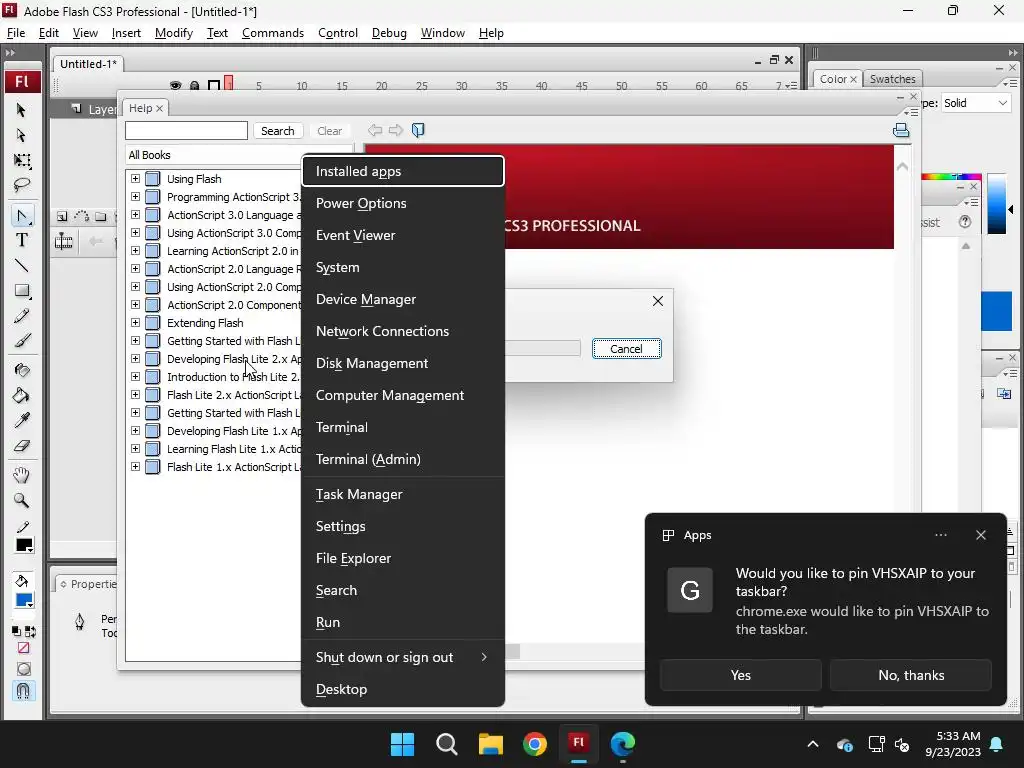The height and width of the screenshot is (768, 1024).
Task: Select the Text tool
Action: click(22, 240)
